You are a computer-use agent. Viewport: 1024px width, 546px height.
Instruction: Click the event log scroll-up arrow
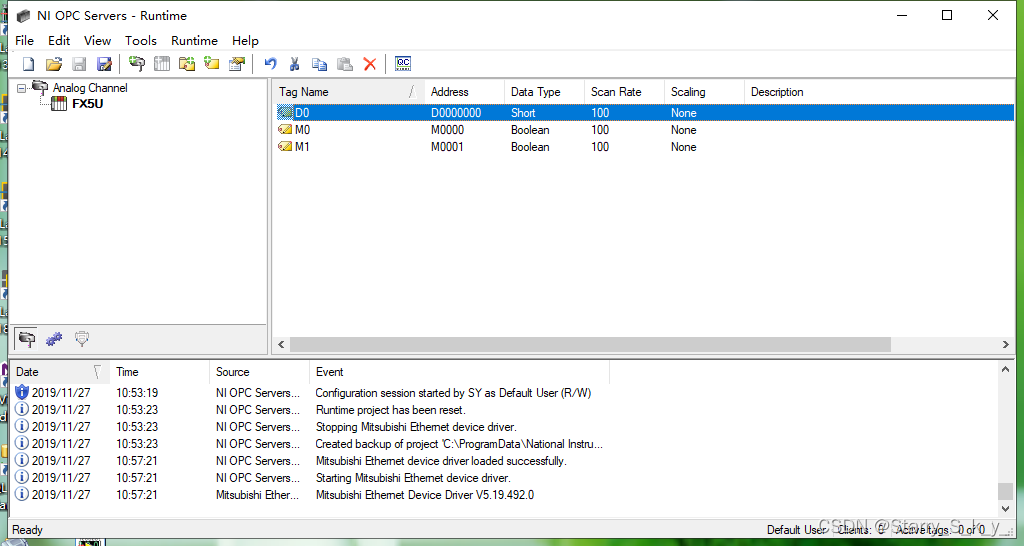(1005, 370)
